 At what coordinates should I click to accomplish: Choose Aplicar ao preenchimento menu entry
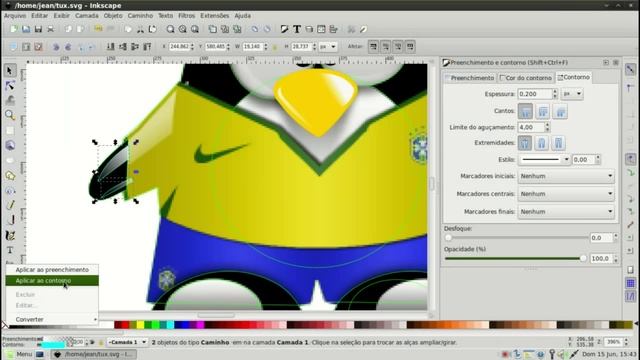[x=52, y=270]
